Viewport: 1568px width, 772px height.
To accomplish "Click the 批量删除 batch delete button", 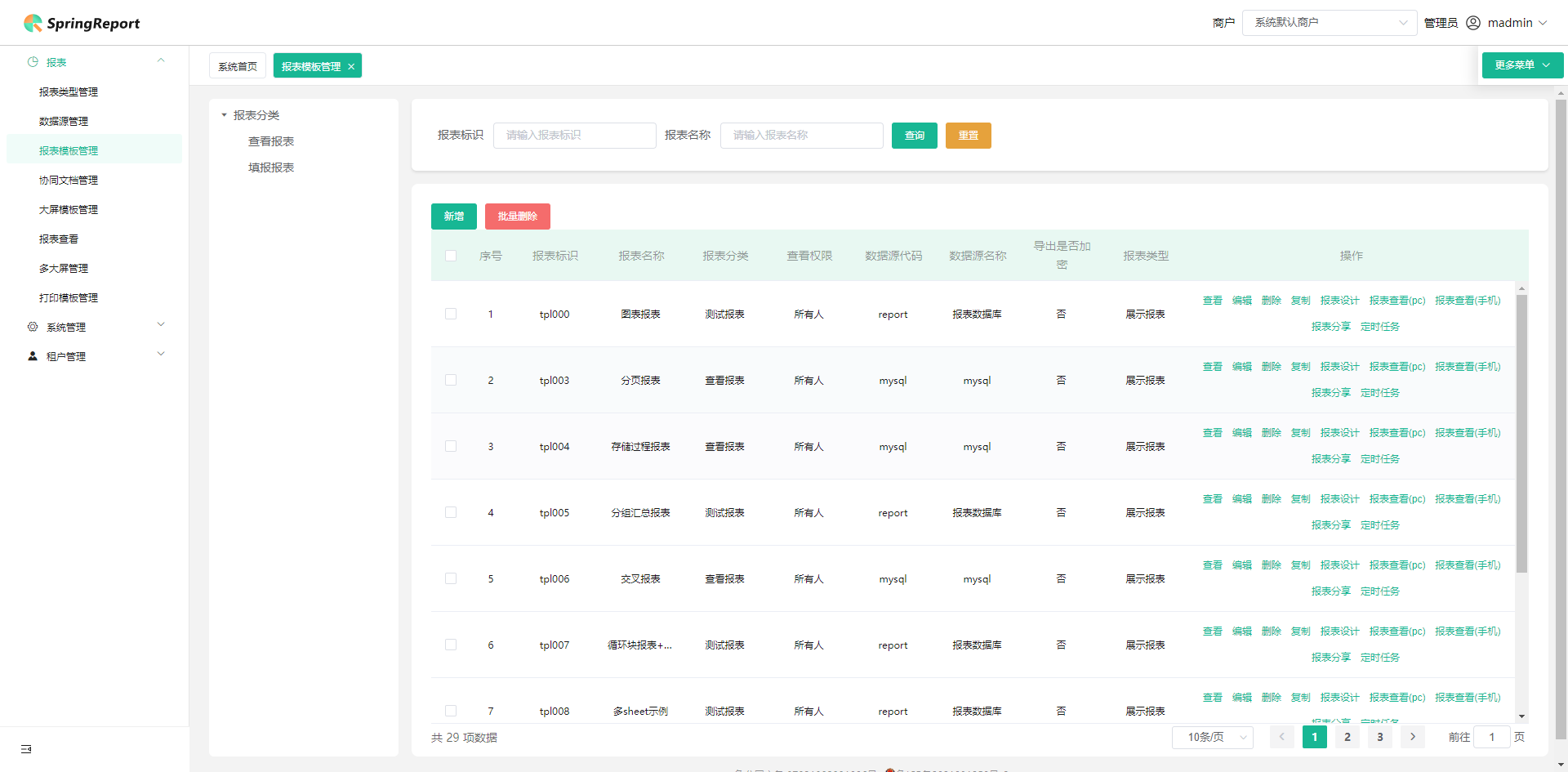I will (518, 216).
